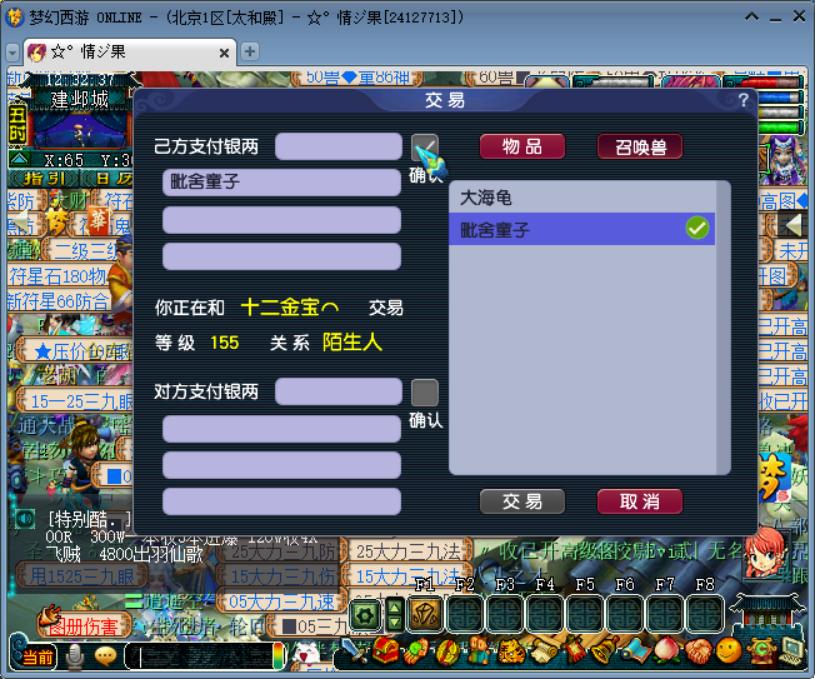Image resolution: width=815 pixels, height=679 pixels.
Task: Click the 15—25三九眼 stall sign
Action: coord(78,401)
